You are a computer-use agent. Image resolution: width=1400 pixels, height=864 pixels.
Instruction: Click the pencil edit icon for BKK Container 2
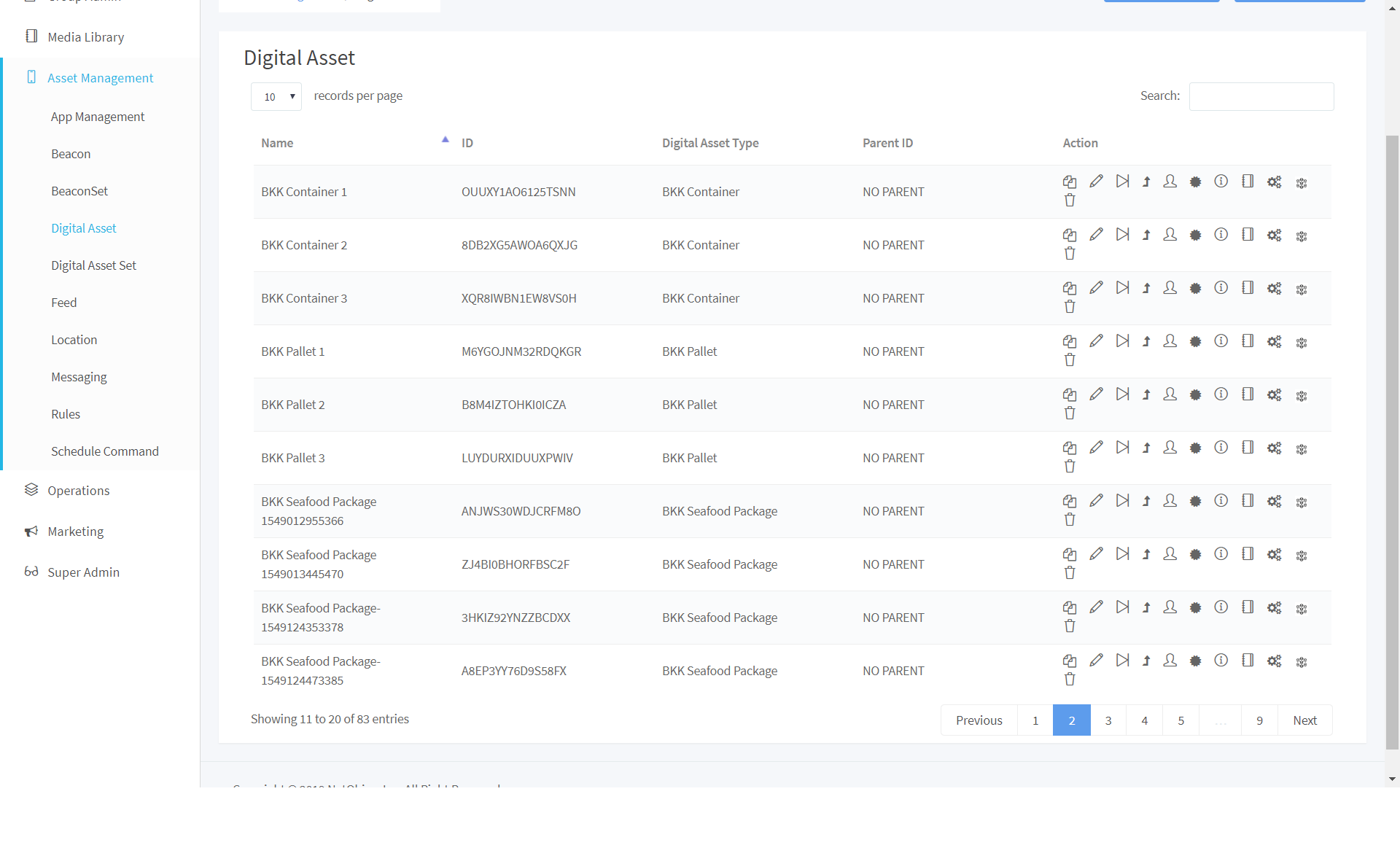(1096, 235)
